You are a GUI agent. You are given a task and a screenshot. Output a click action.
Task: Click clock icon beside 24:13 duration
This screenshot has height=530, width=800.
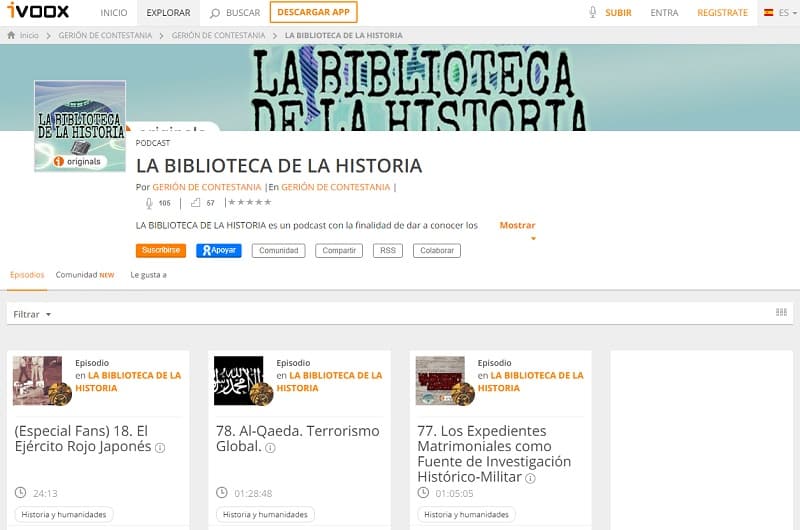(x=20, y=493)
